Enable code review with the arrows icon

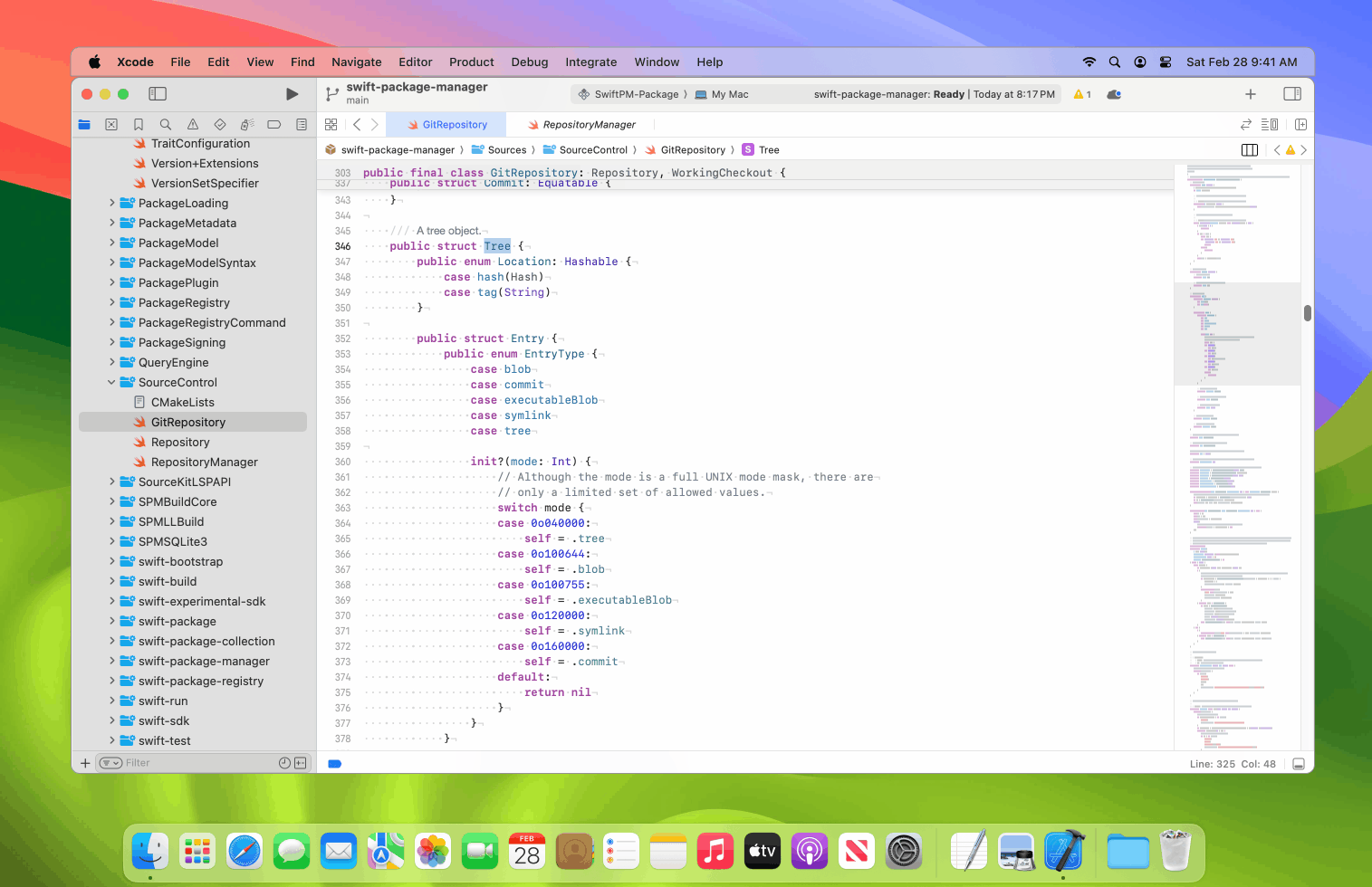point(1246,124)
